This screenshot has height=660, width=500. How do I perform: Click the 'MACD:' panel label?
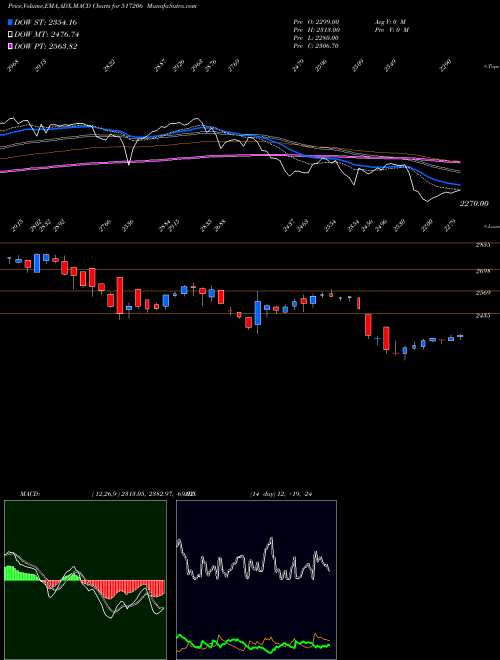(x=29, y=494)
